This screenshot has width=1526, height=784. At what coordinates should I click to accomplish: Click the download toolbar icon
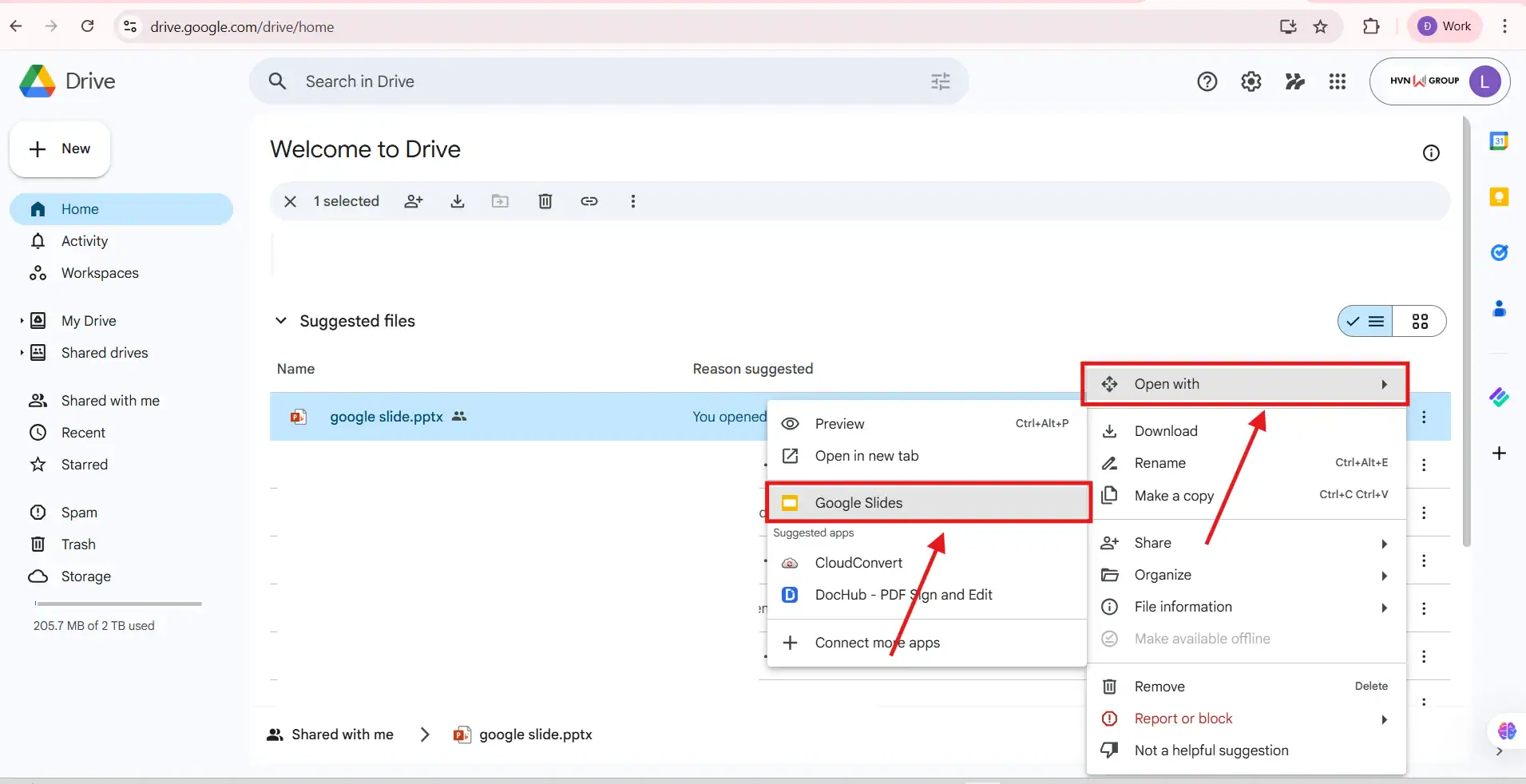(x=458, y=201)
